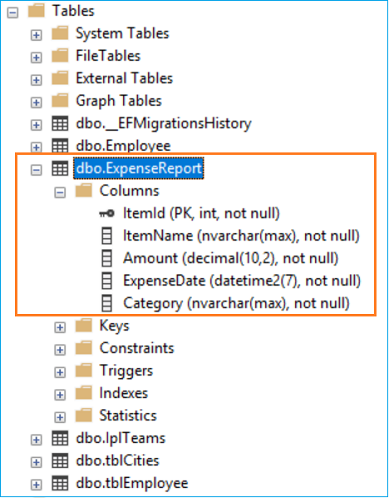Click the primary key icon beside ItemId

107,213
